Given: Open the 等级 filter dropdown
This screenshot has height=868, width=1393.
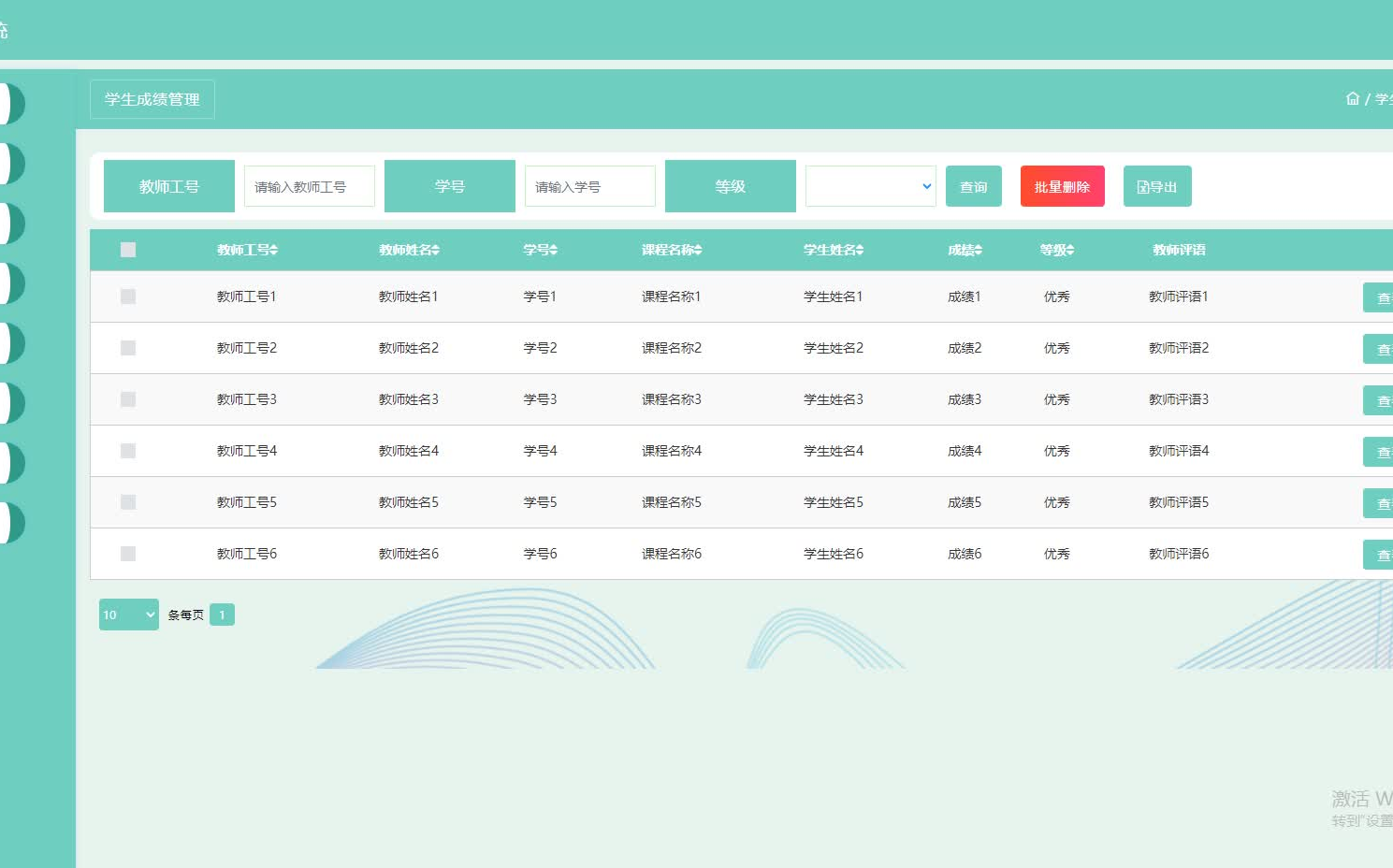Looking at the screenshot, I should tap(870, 185).
